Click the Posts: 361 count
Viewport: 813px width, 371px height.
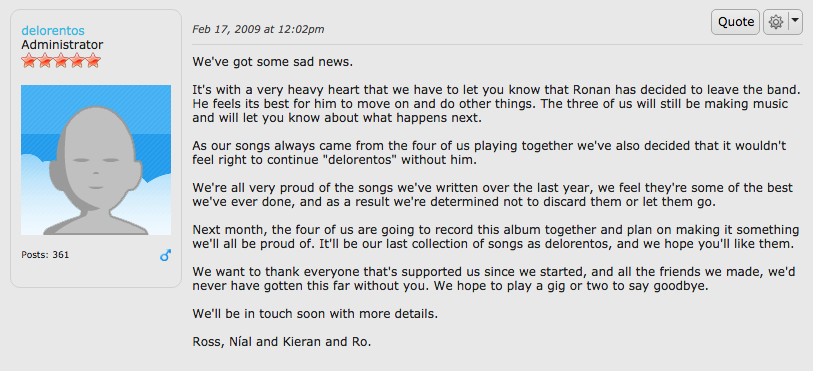pos(45,255)
